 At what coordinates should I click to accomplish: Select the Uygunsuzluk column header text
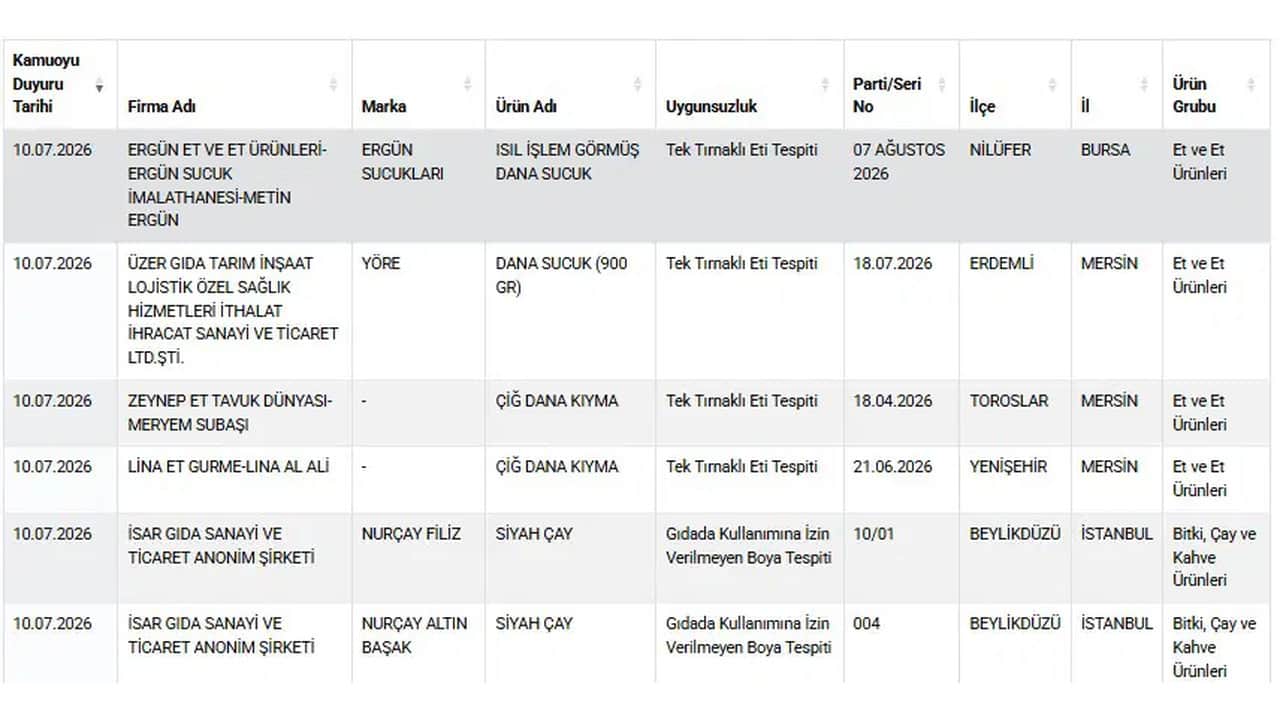(x=712, y=106)
